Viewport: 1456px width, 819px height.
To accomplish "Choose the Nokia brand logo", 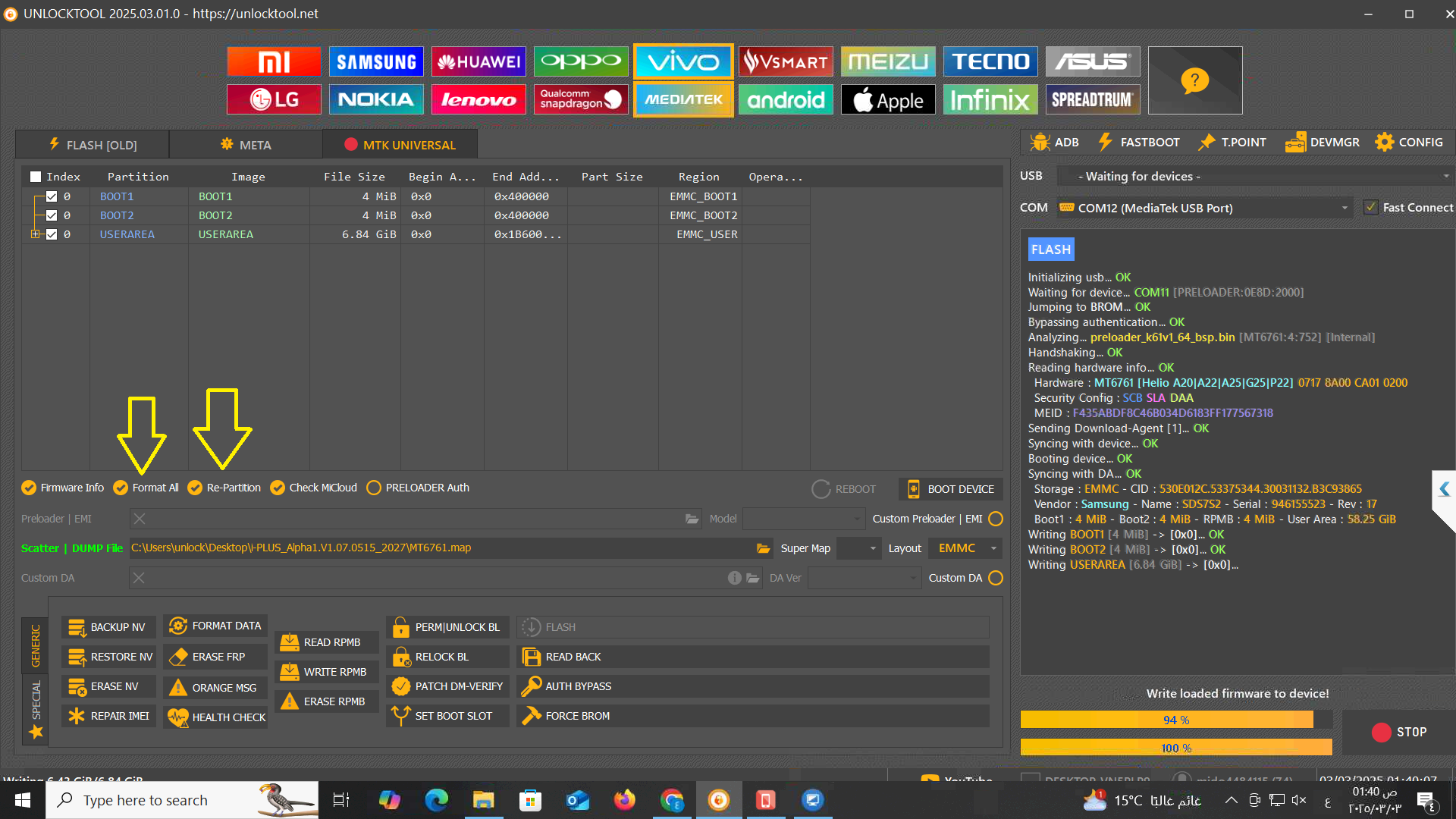I will [x=376, y=99].
